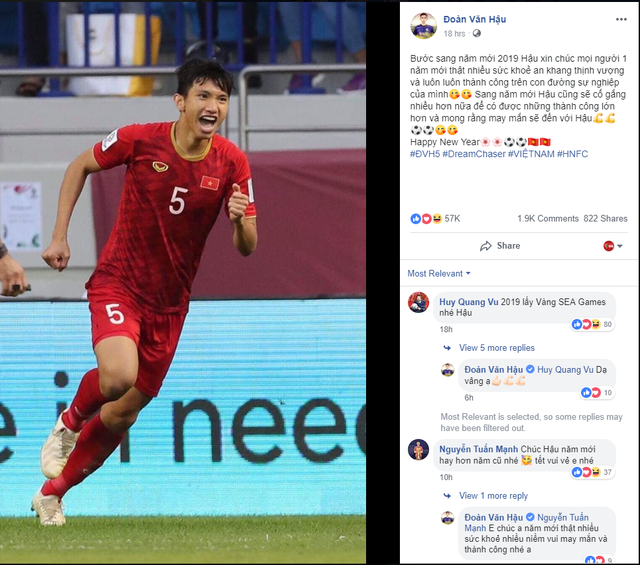Open reactions on Huy Quang Vu's comment
This screenshot has height=565, width=640.
pyautogui.click(x=593, y=324)
